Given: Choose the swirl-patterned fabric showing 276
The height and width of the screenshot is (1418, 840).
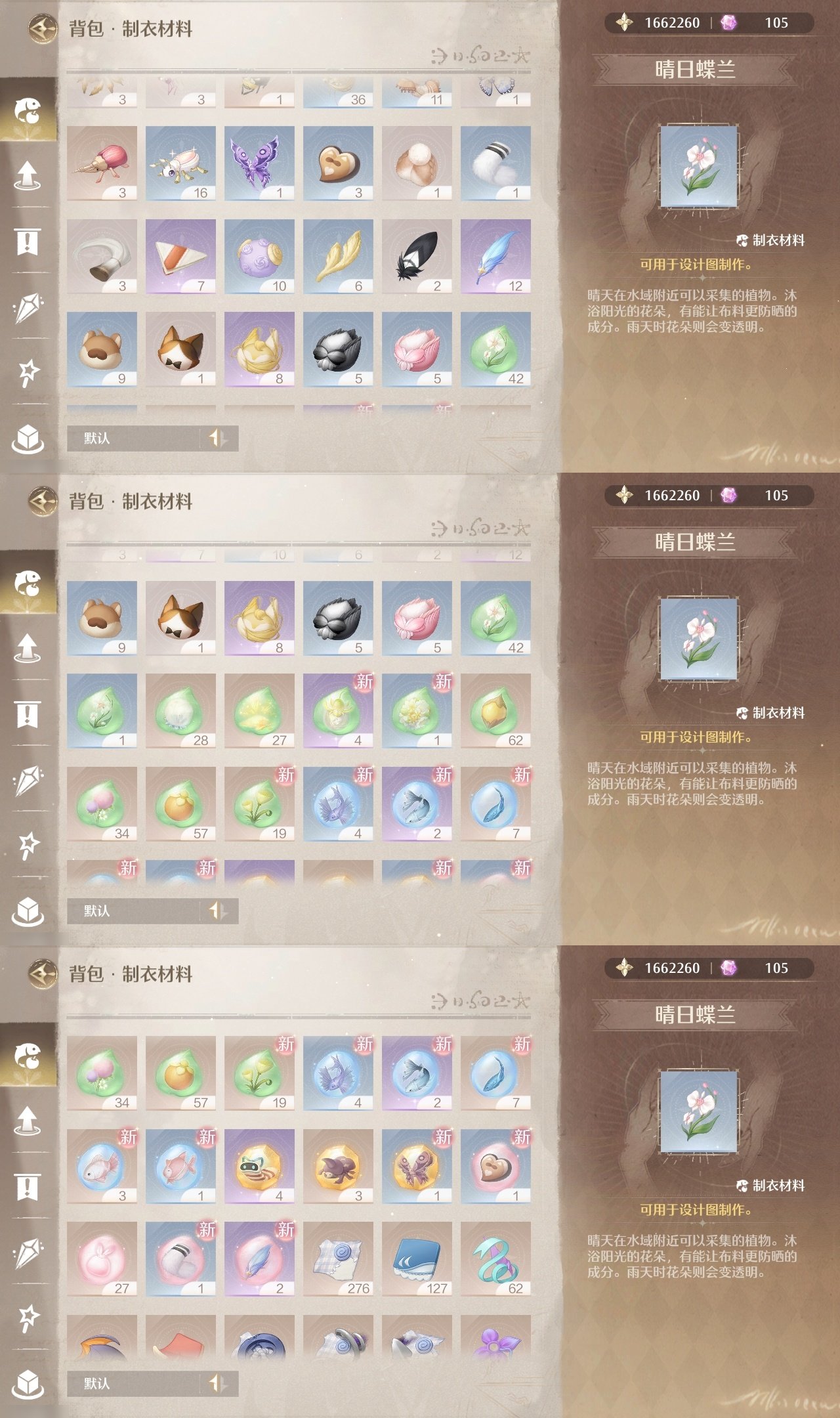Looking at the screenshot, I should [x=338, y=1259].
